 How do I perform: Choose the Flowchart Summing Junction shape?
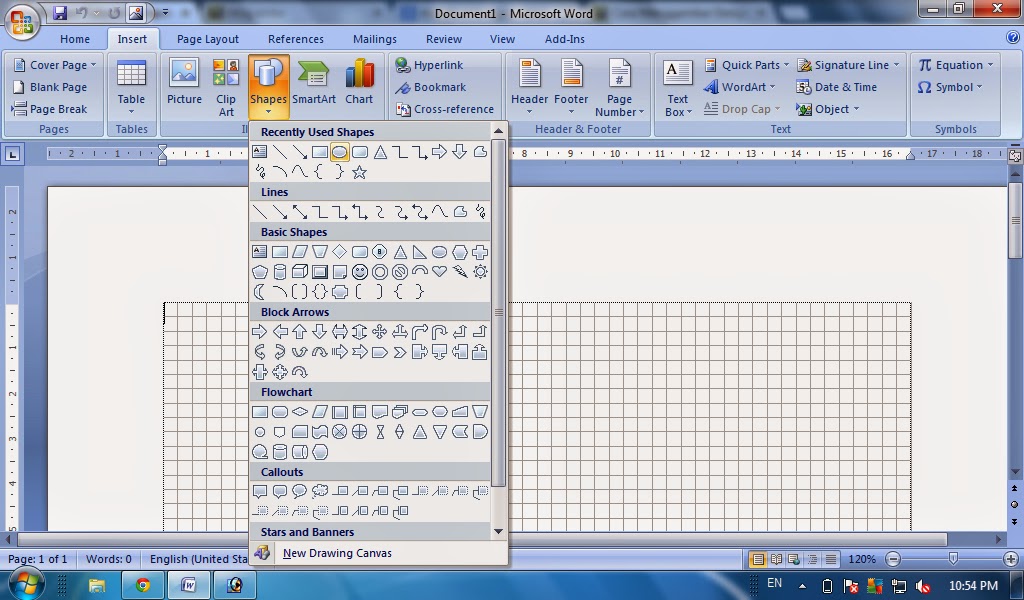tap(339, 432)
